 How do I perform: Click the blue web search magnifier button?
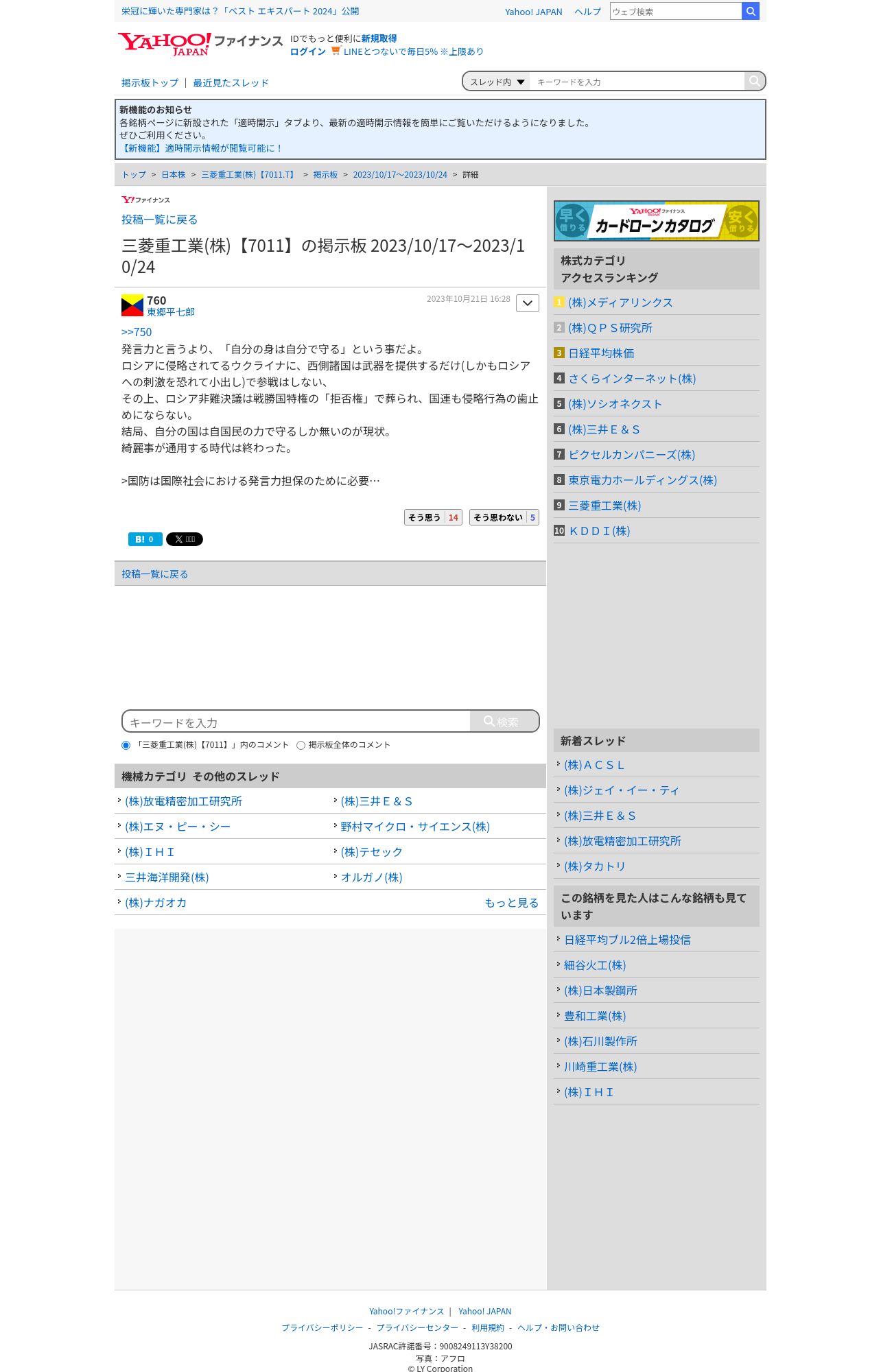751,11
